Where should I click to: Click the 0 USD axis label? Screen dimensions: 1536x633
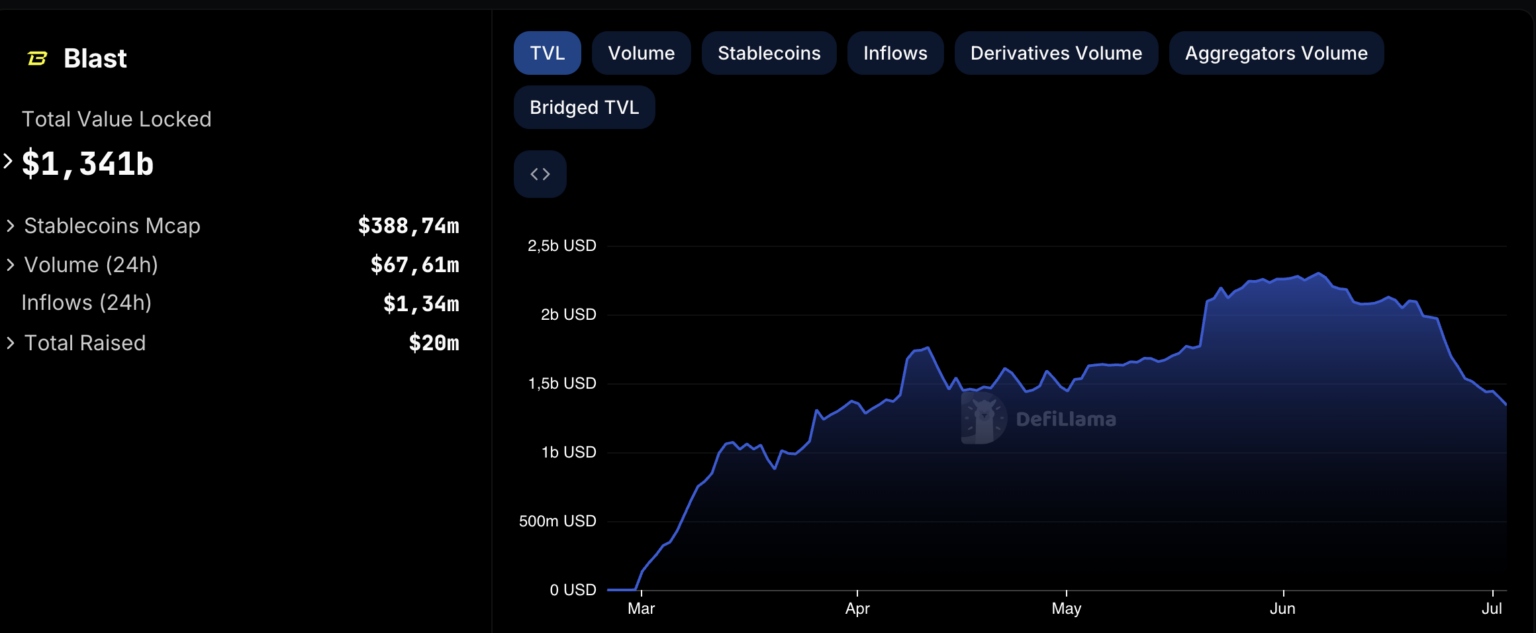point(573,590)
